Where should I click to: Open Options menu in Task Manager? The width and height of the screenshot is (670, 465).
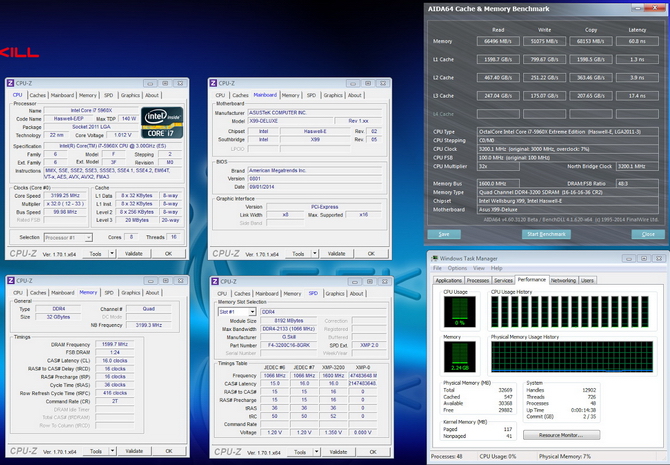point(457,268)
